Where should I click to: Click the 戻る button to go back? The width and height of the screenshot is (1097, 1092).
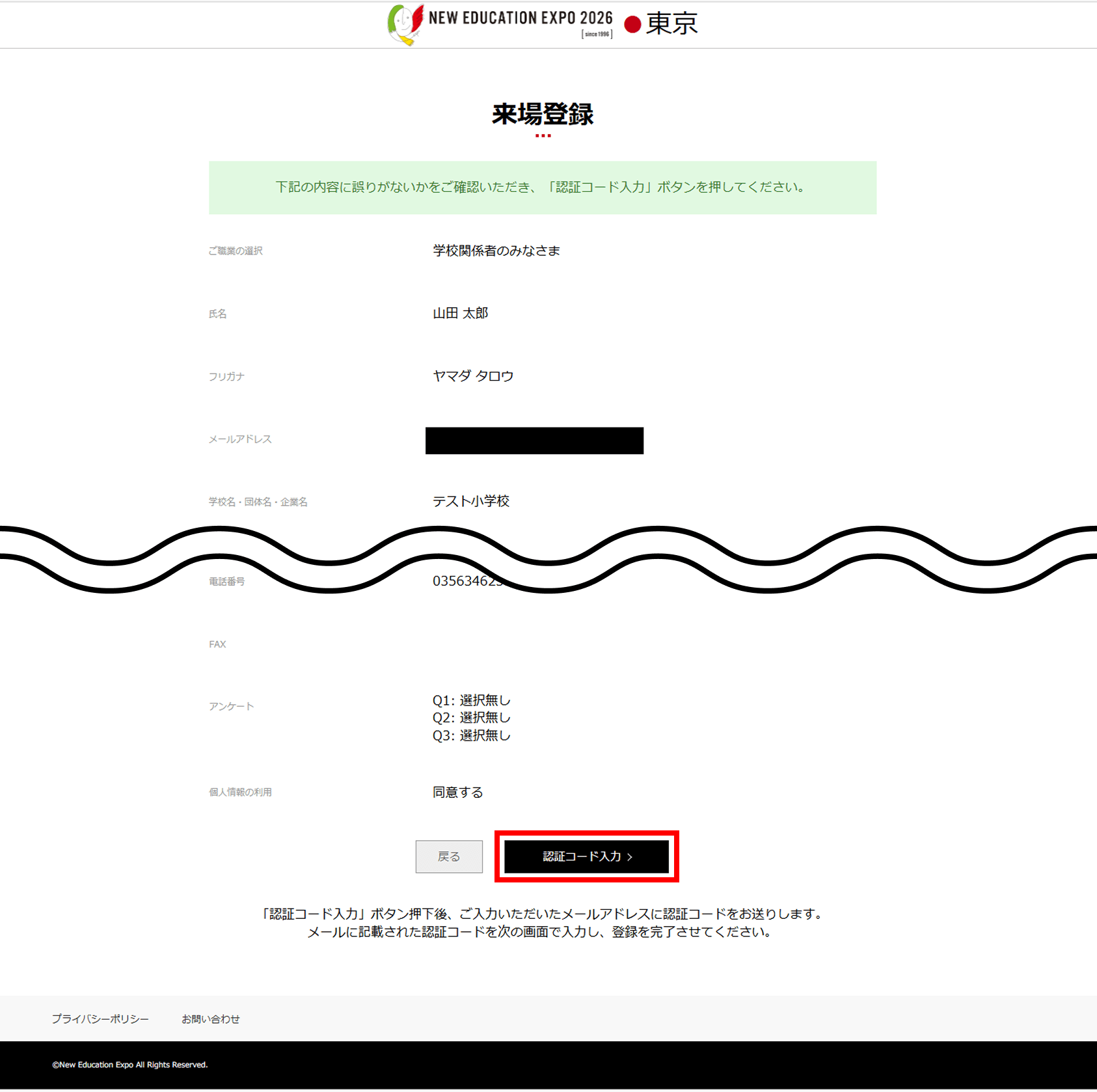448,856
